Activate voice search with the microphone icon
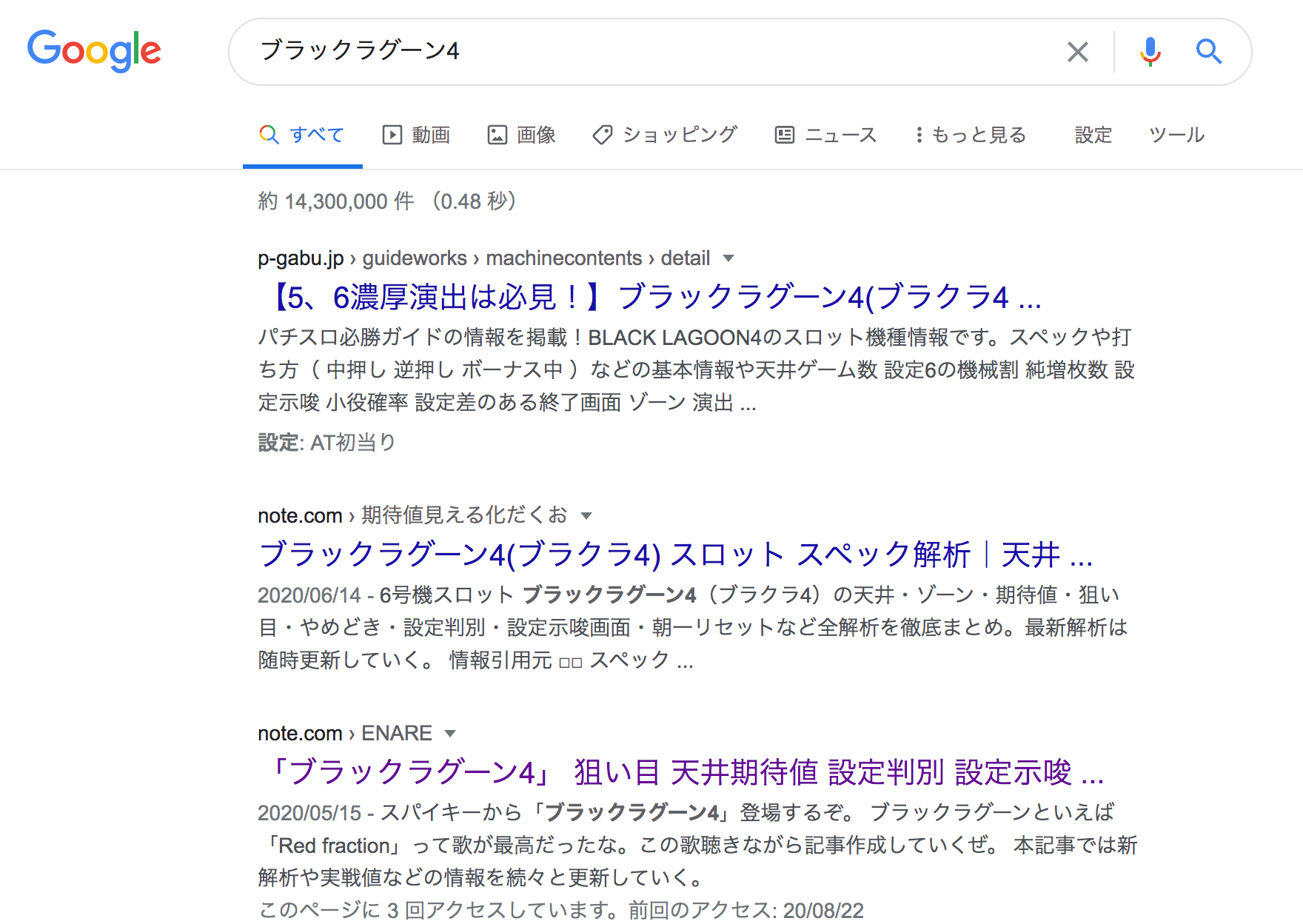The width and height of the screenshot is (1303, 924). (x=1150, y=52)
